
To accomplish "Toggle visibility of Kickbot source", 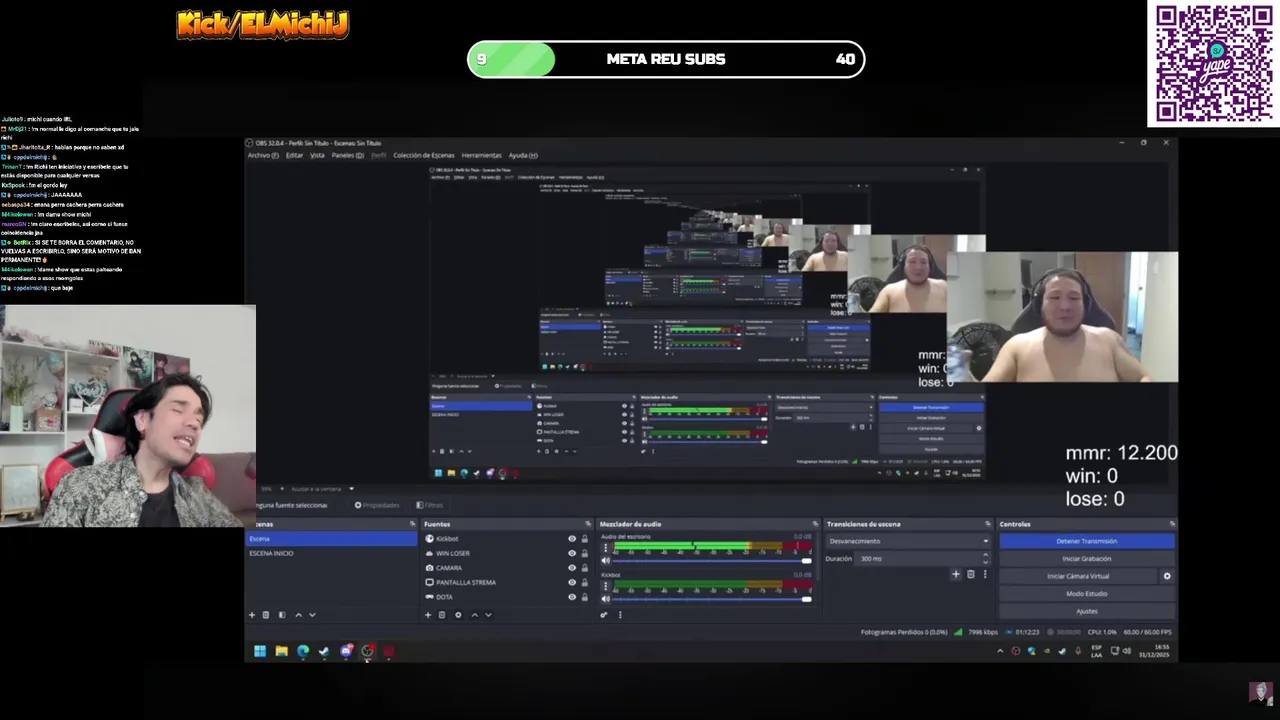I will pyautogui.click(x=572, y=538).
